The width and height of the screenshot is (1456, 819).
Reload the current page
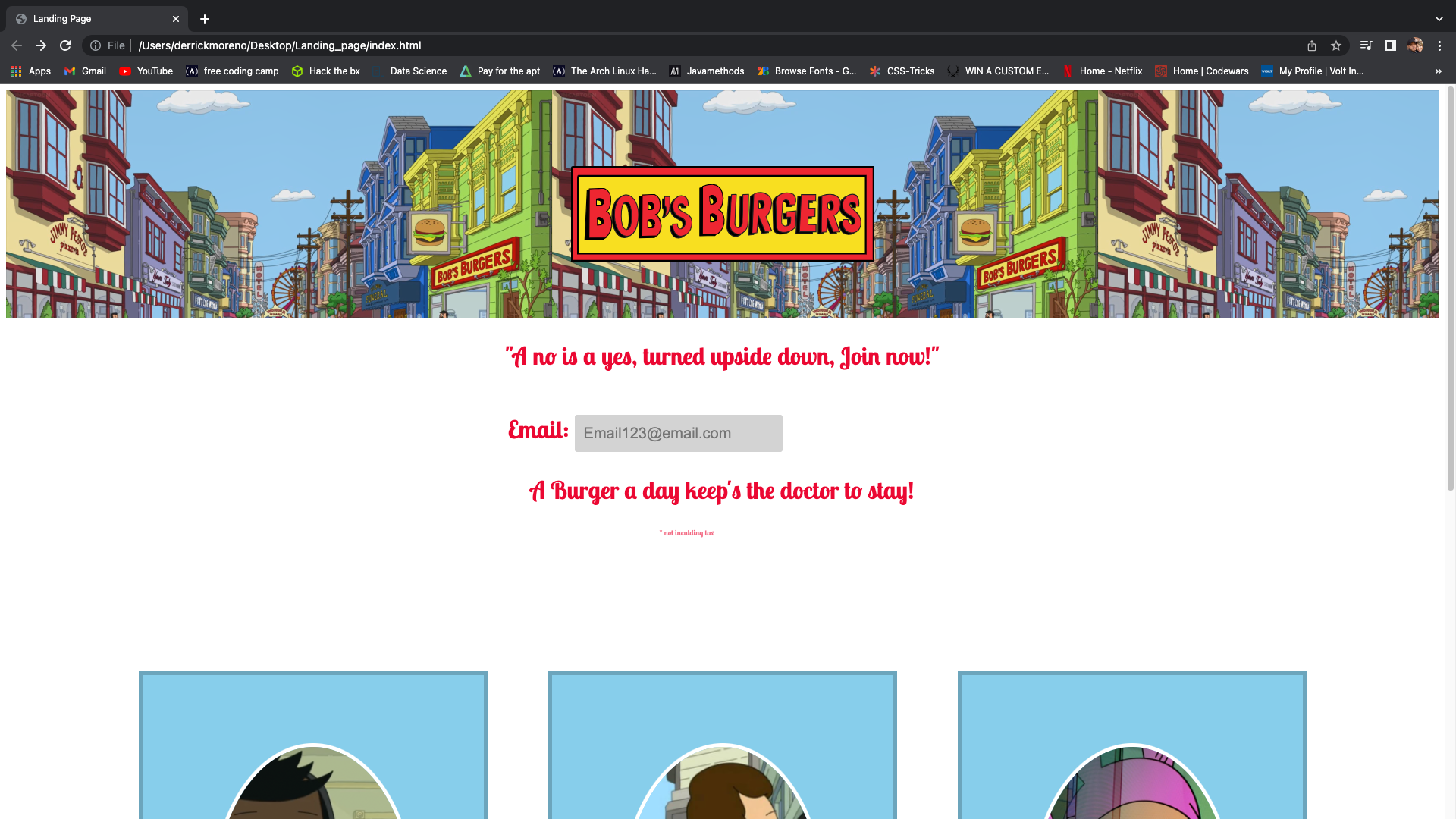tap(65, 45)
